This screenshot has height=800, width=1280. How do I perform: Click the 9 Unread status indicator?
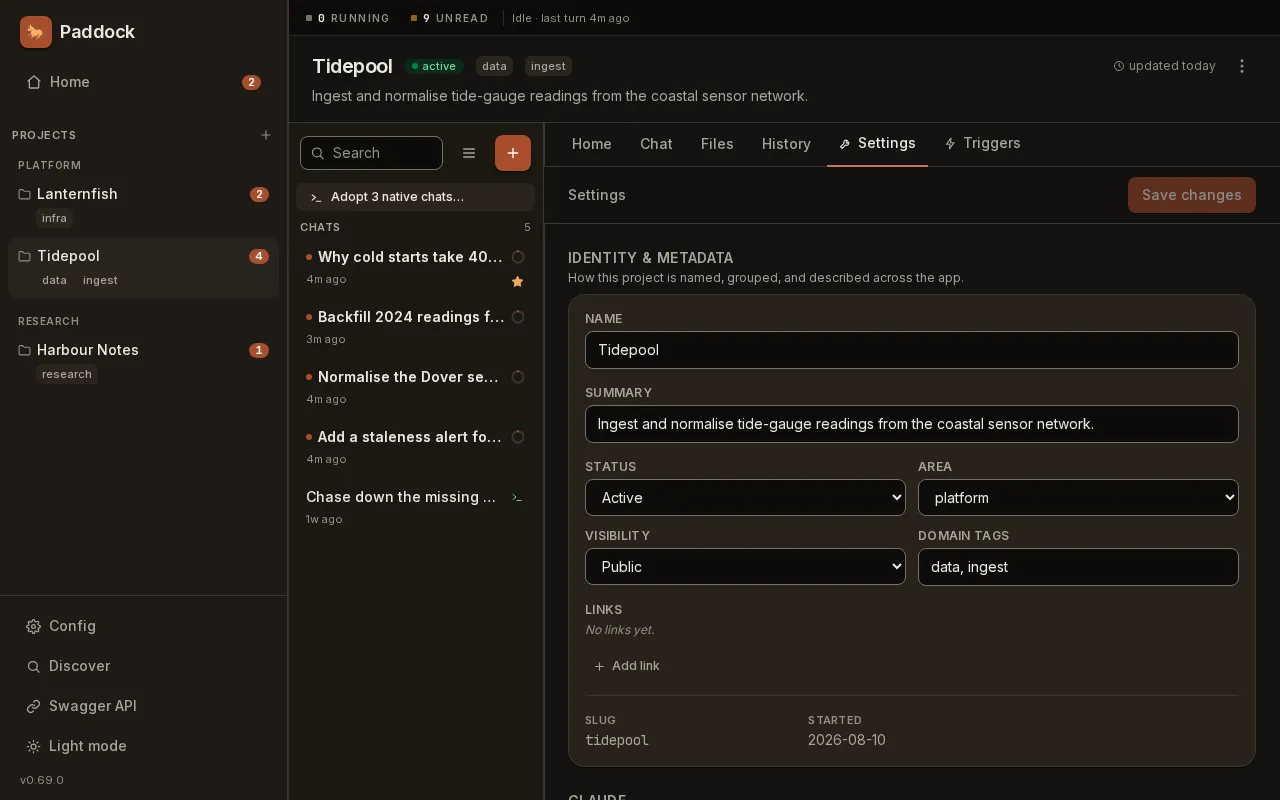pyautogui.click(x=450, y=18)
